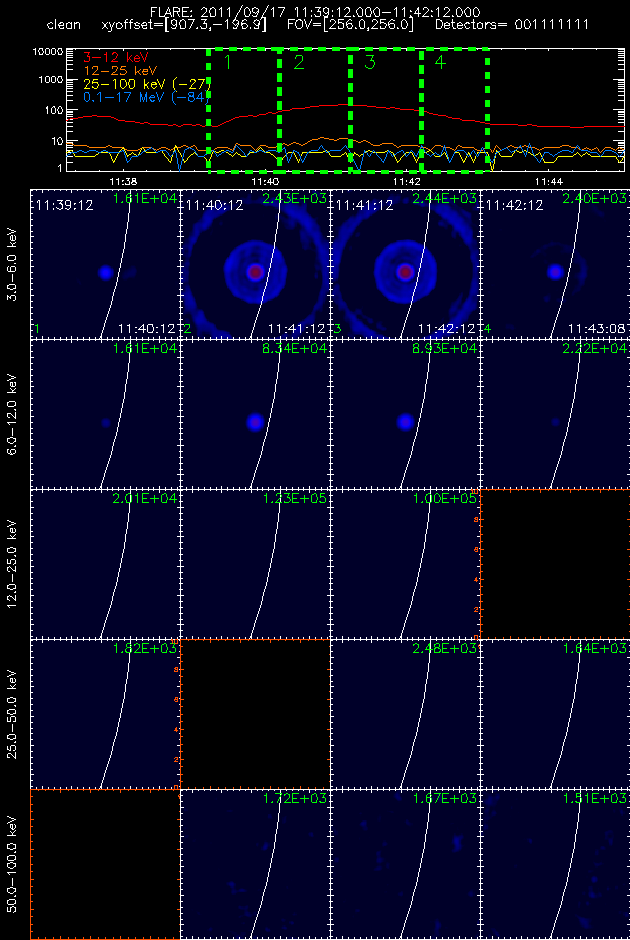This screenshot has height=940, width=630.
Task: Click the 6.0-12.0 keV peak value 1.61E+04
Action: tap(144, 348)
